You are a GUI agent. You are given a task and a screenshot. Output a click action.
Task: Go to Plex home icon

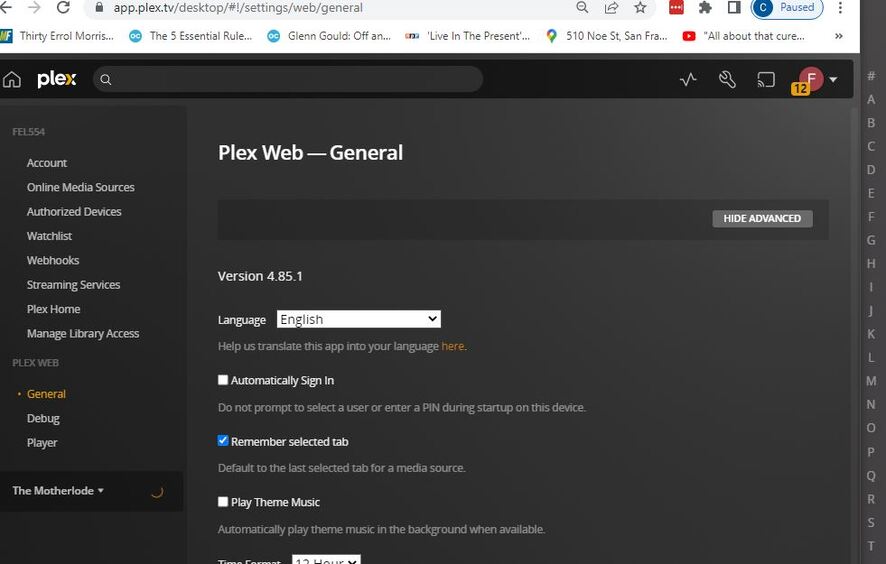click(11, 80)
